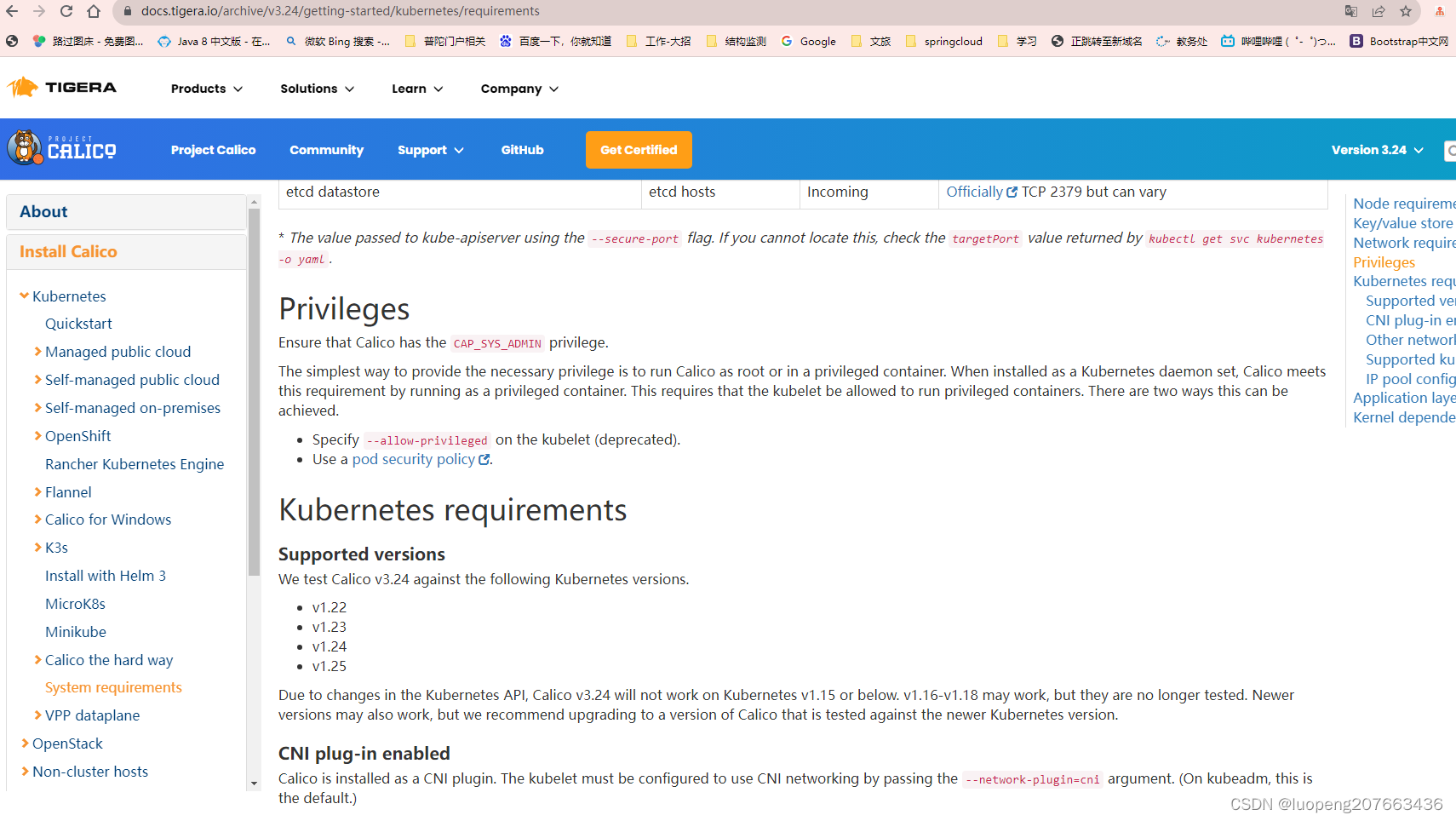Expand the OpenShift section

click(37, 435)
